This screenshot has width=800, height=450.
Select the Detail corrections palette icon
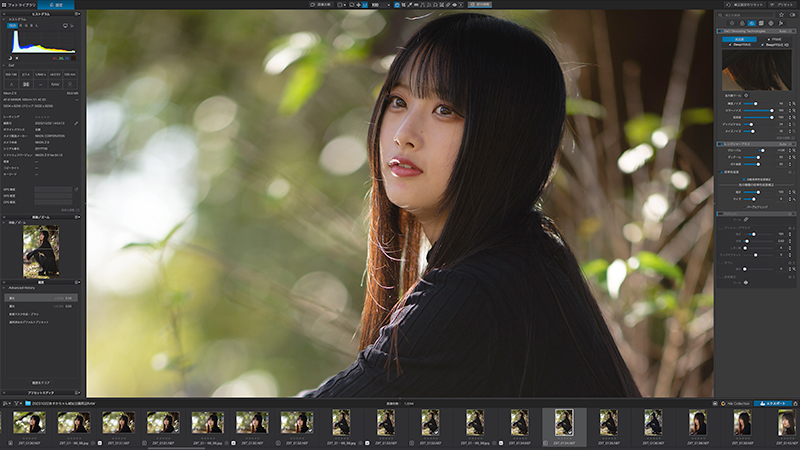(x=752, y=23)
